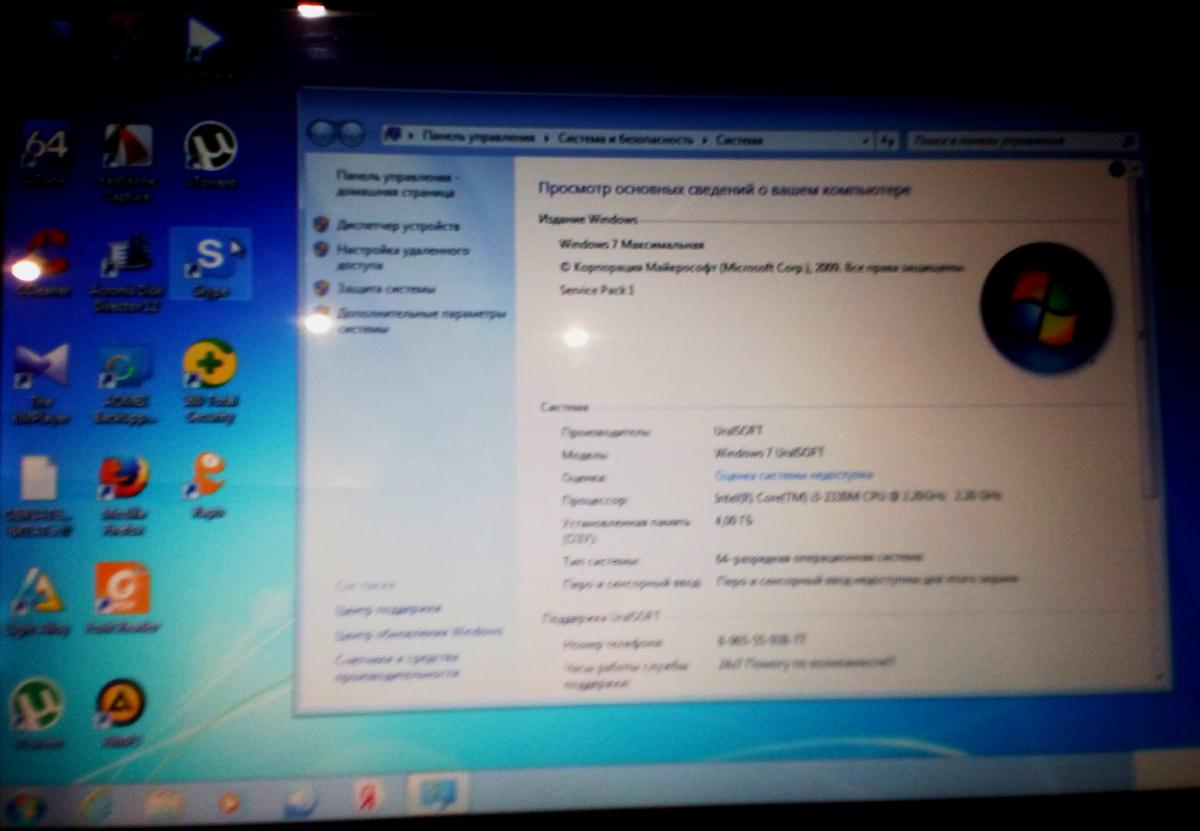Open Настройка удаленного доступа link

[402, 258]
